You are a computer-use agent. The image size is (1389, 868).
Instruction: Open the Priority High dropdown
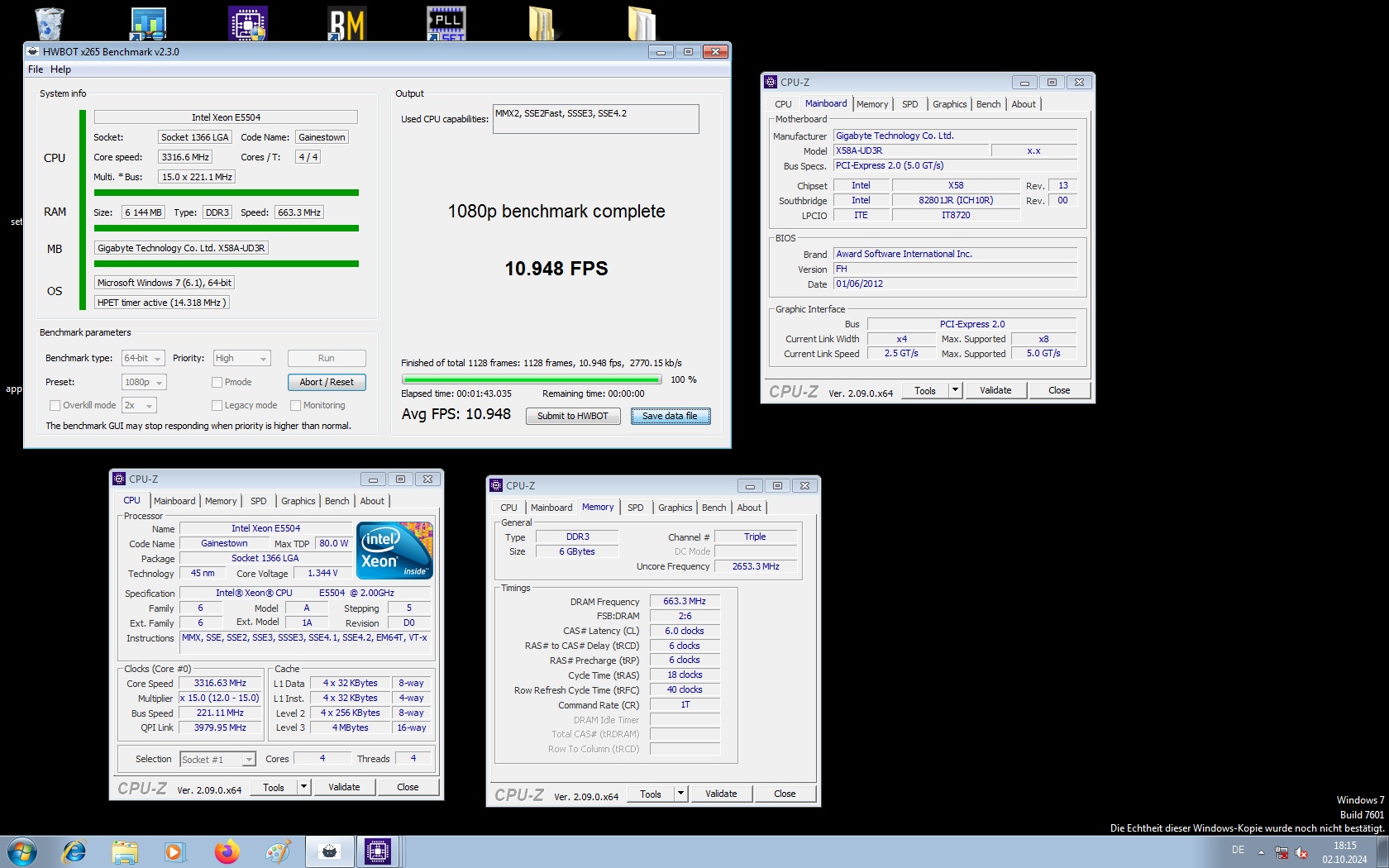(241, 358)
